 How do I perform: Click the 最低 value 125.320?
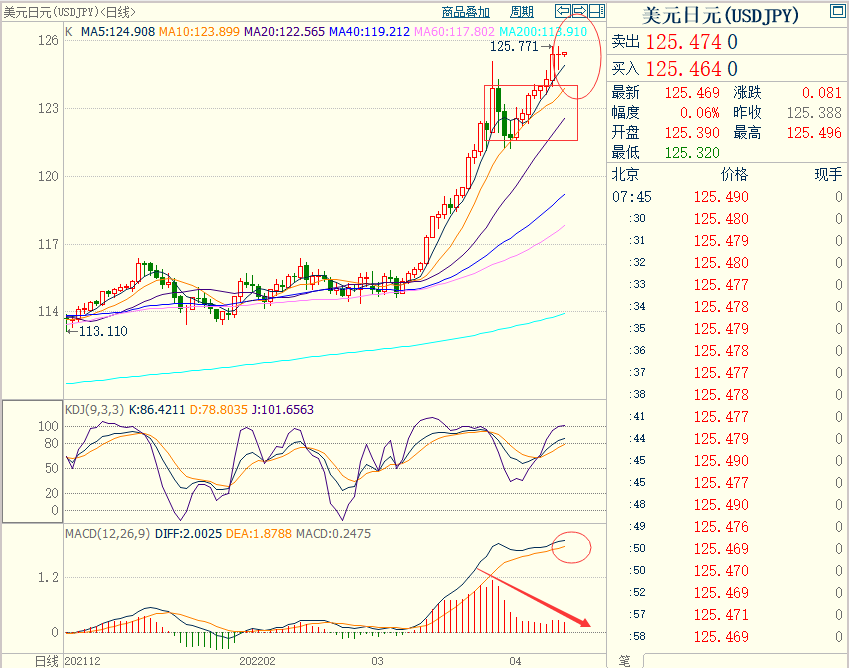click(x=692, y=153)
